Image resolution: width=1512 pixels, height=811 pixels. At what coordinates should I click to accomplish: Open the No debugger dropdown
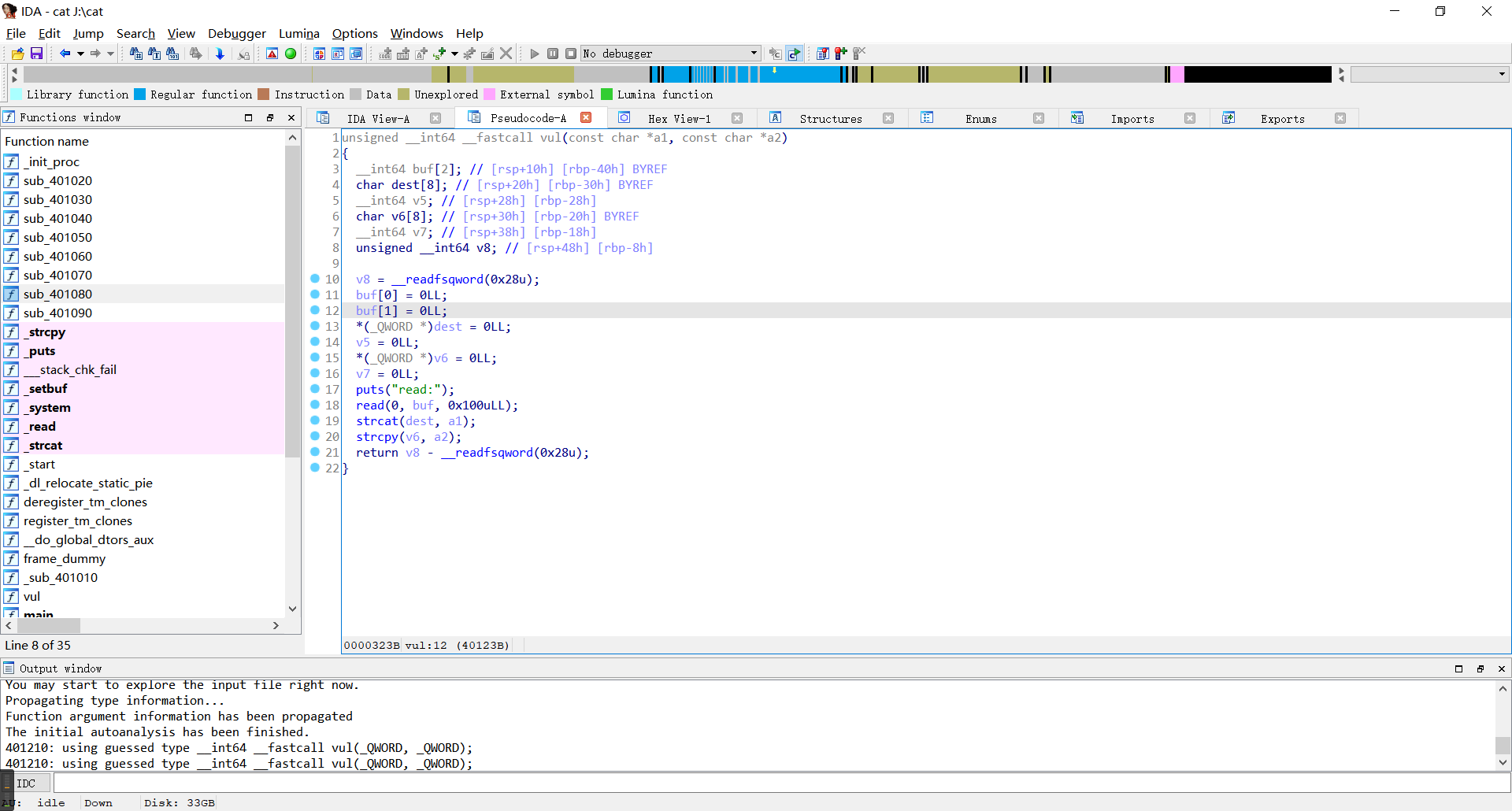(753, 54)
